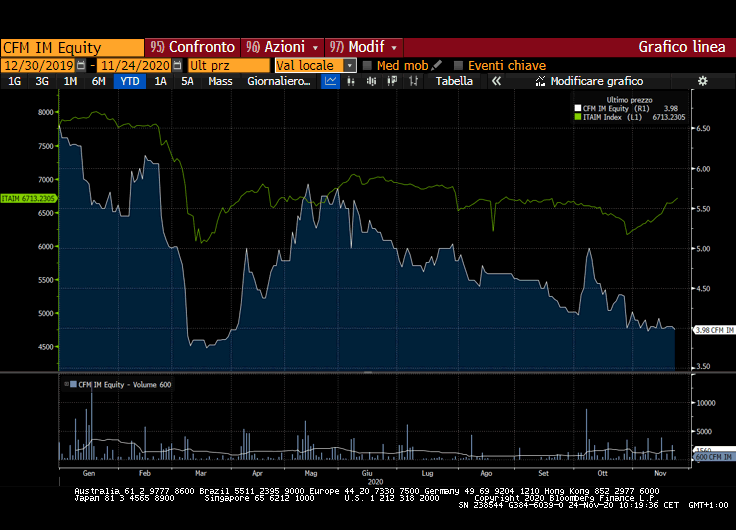This screenshot has width=736, height=530.
Task: Click the 600 CFM IM volume axis label
Action: coord(714,457)
